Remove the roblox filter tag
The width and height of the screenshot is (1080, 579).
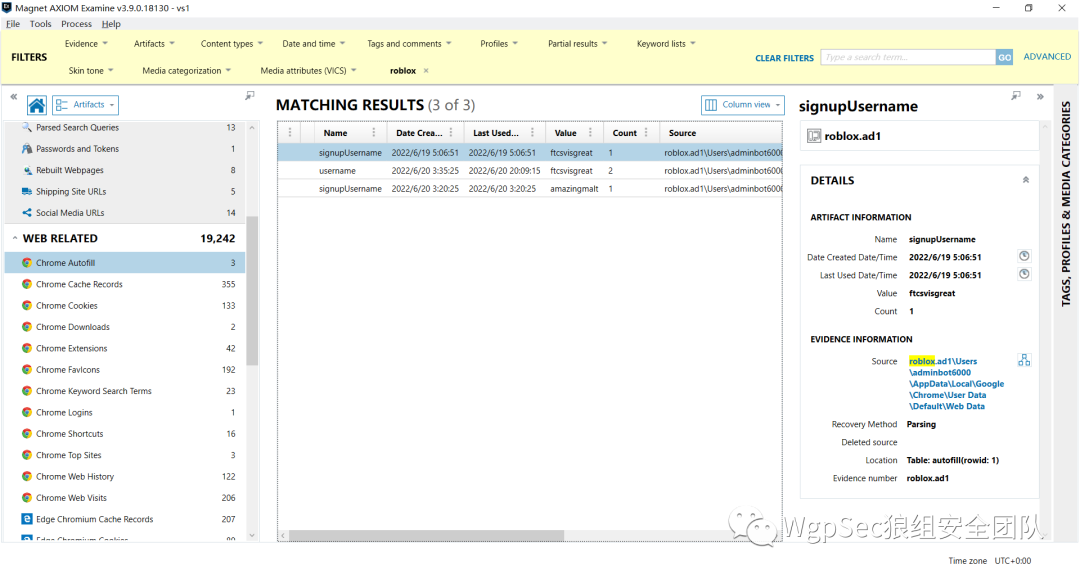(x=426, y=70)
